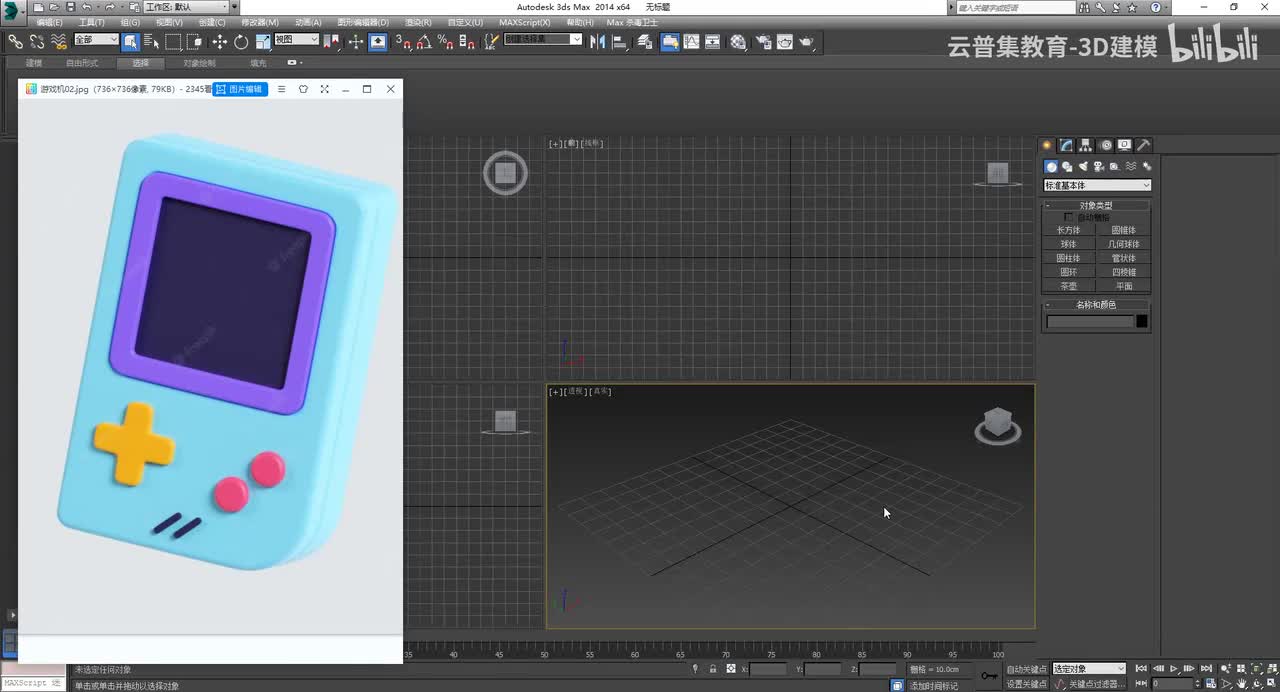The image size is (1280, 692).
Task: Expand the 全部 selection filter dropdown
Action: [x=96, y=40]
